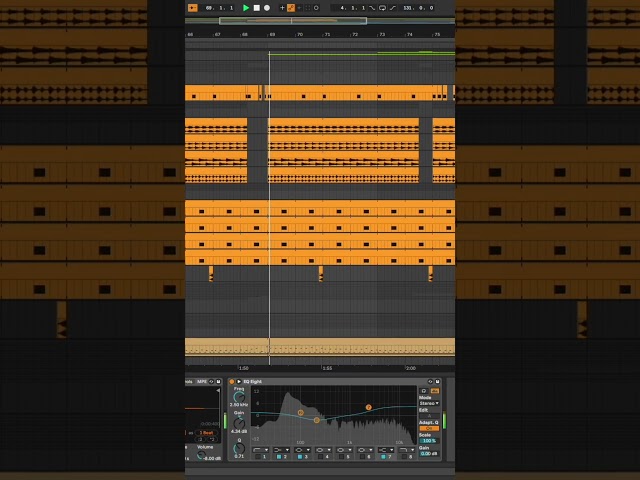
Task: Toggle the orange Automation Arm icon
Action: (291, 8)
